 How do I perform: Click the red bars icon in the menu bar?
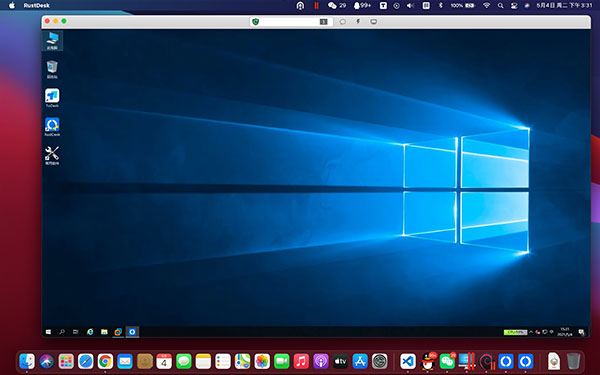coord(316,5)
